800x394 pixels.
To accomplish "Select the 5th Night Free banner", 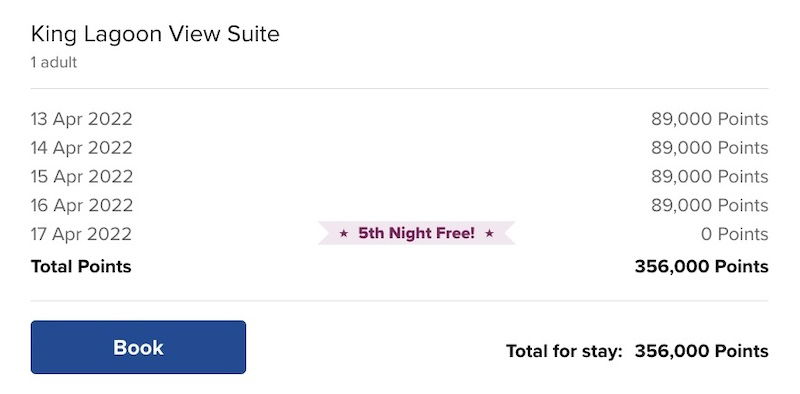I will point(416,233).
